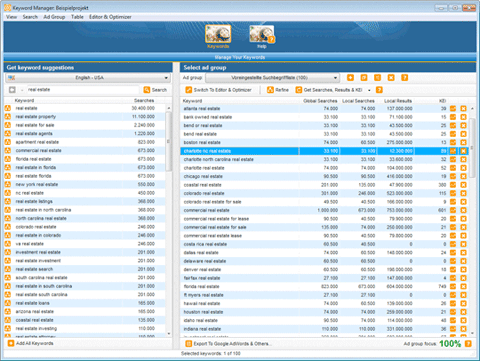Toggle the checkbox beside search field

[12, 90]
